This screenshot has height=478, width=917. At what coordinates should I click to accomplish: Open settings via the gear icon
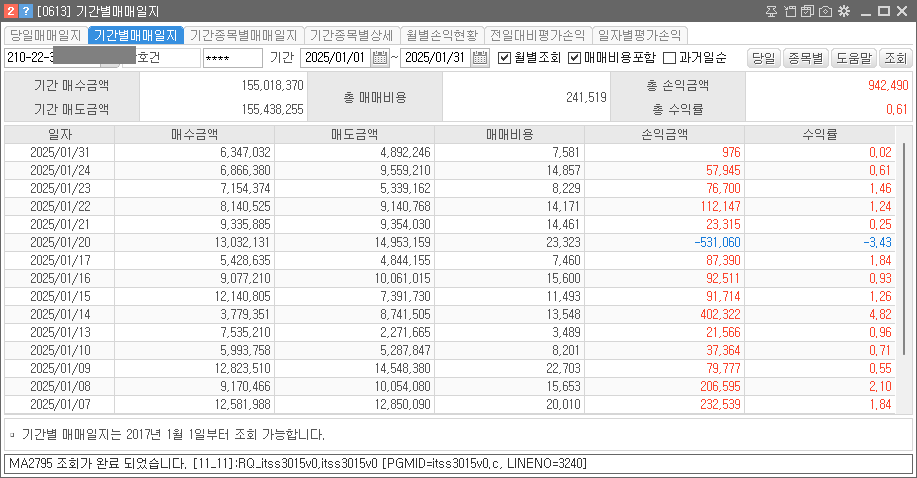(x=843, y=11)
